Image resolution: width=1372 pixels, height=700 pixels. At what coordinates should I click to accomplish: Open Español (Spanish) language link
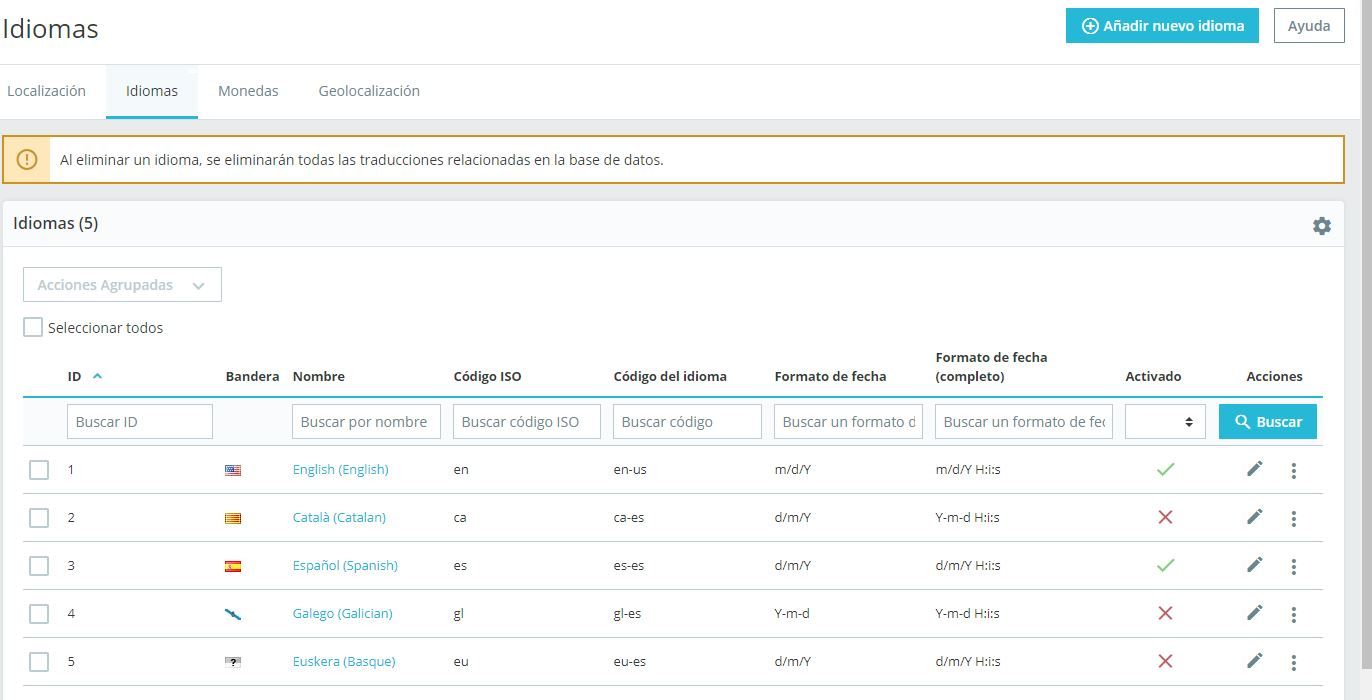click(345, 565)
